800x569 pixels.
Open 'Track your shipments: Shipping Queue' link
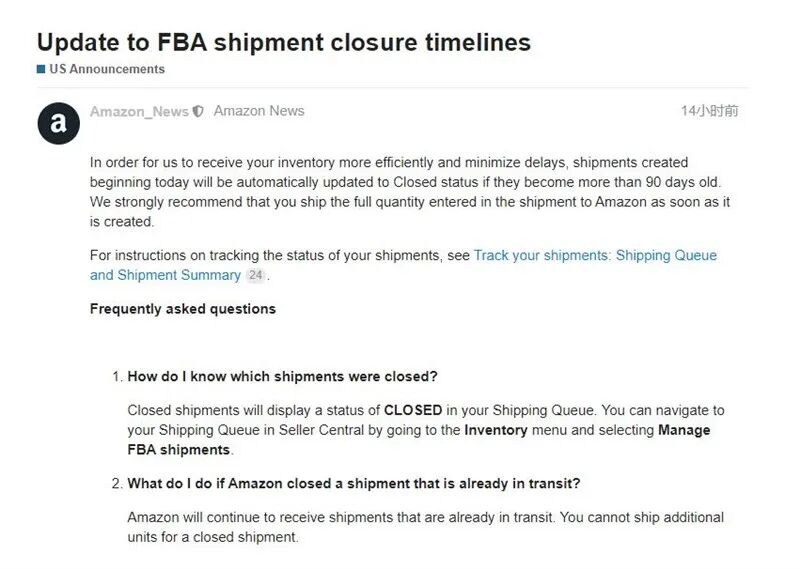pyautogui.click(x=595, y=255)
